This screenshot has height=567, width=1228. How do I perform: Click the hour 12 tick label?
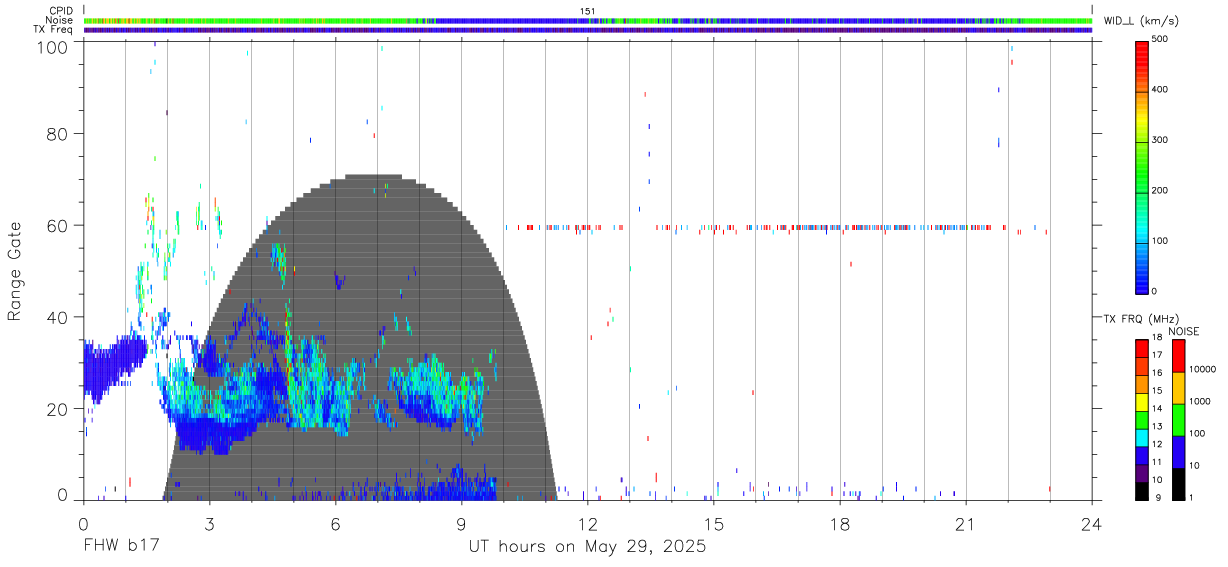[587, 523]
